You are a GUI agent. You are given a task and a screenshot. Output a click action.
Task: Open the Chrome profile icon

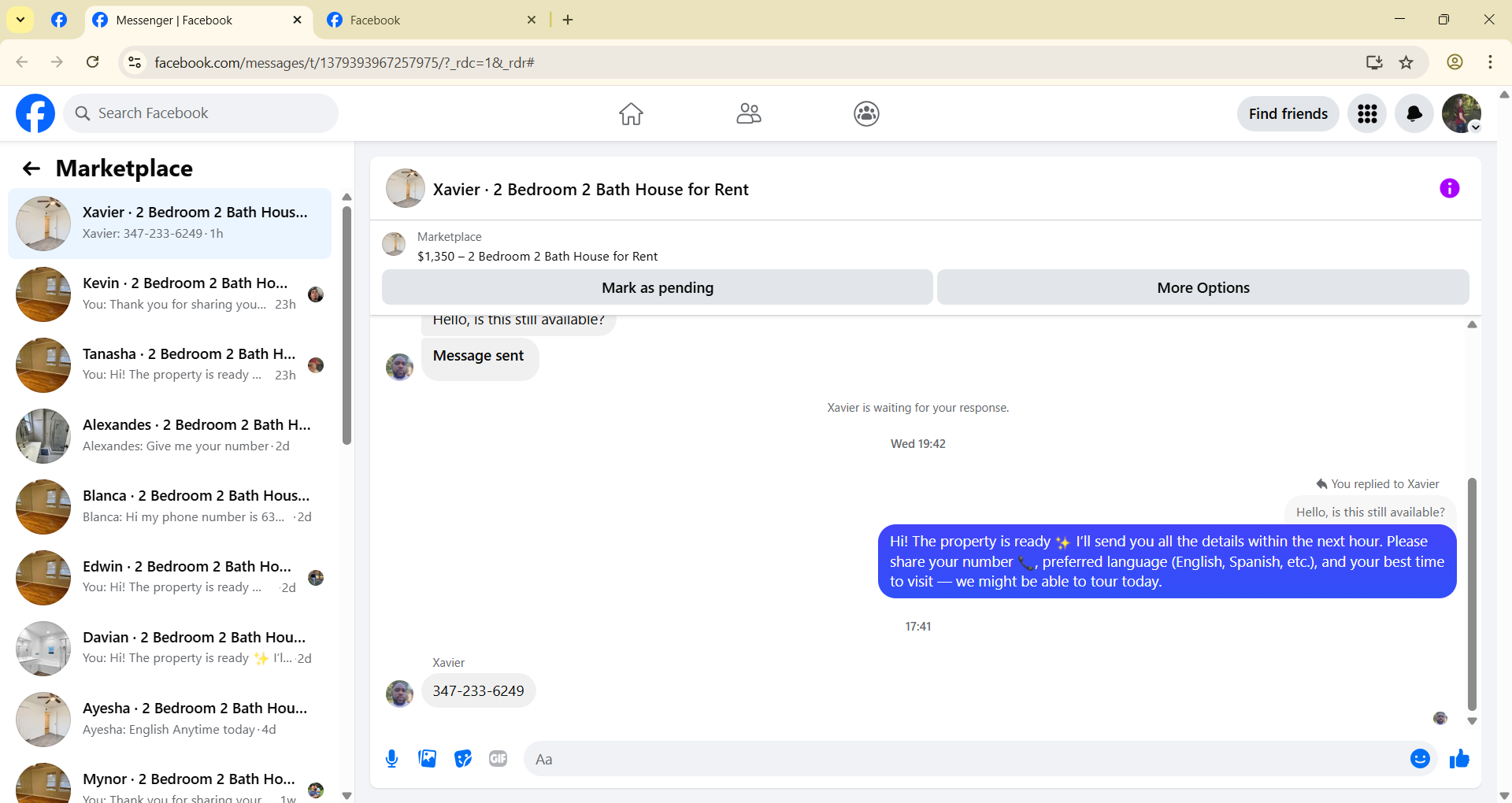(1455, 62)
